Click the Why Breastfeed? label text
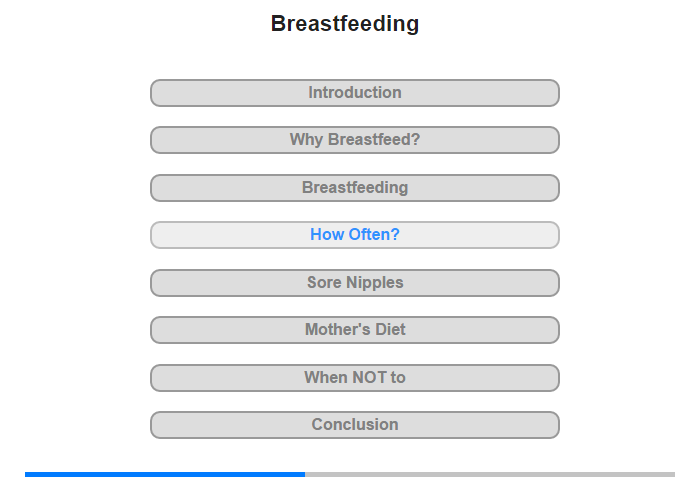Image resolution: width=700 pixels, height=480 pixels. (x=354, y=139)
